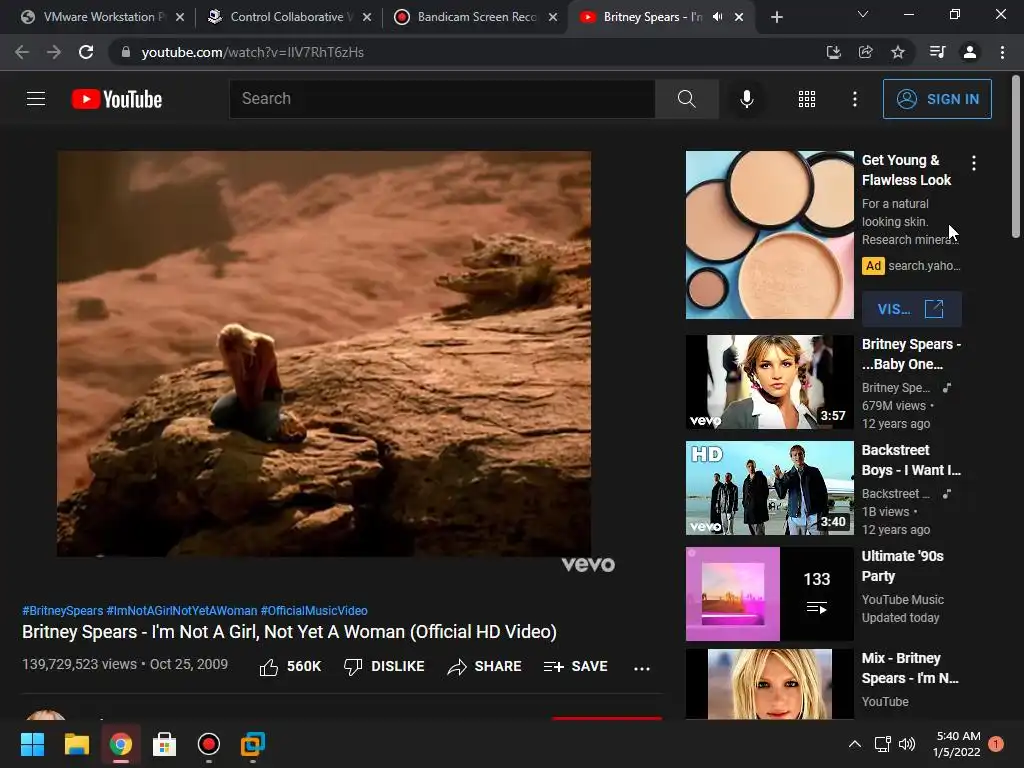Reload the page with refresh icon
The height and width of the screenshot is (768, 1024).
coord(86,52)
